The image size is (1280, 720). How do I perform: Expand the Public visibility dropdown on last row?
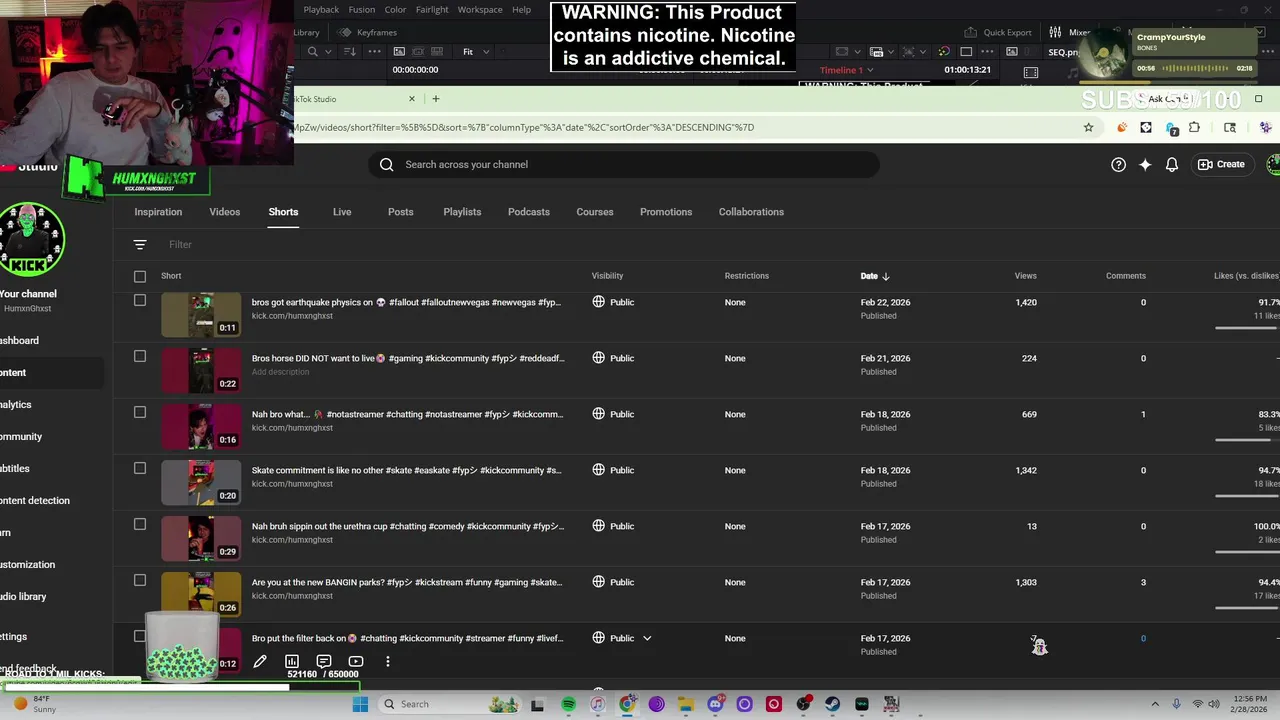pos(647,638)
